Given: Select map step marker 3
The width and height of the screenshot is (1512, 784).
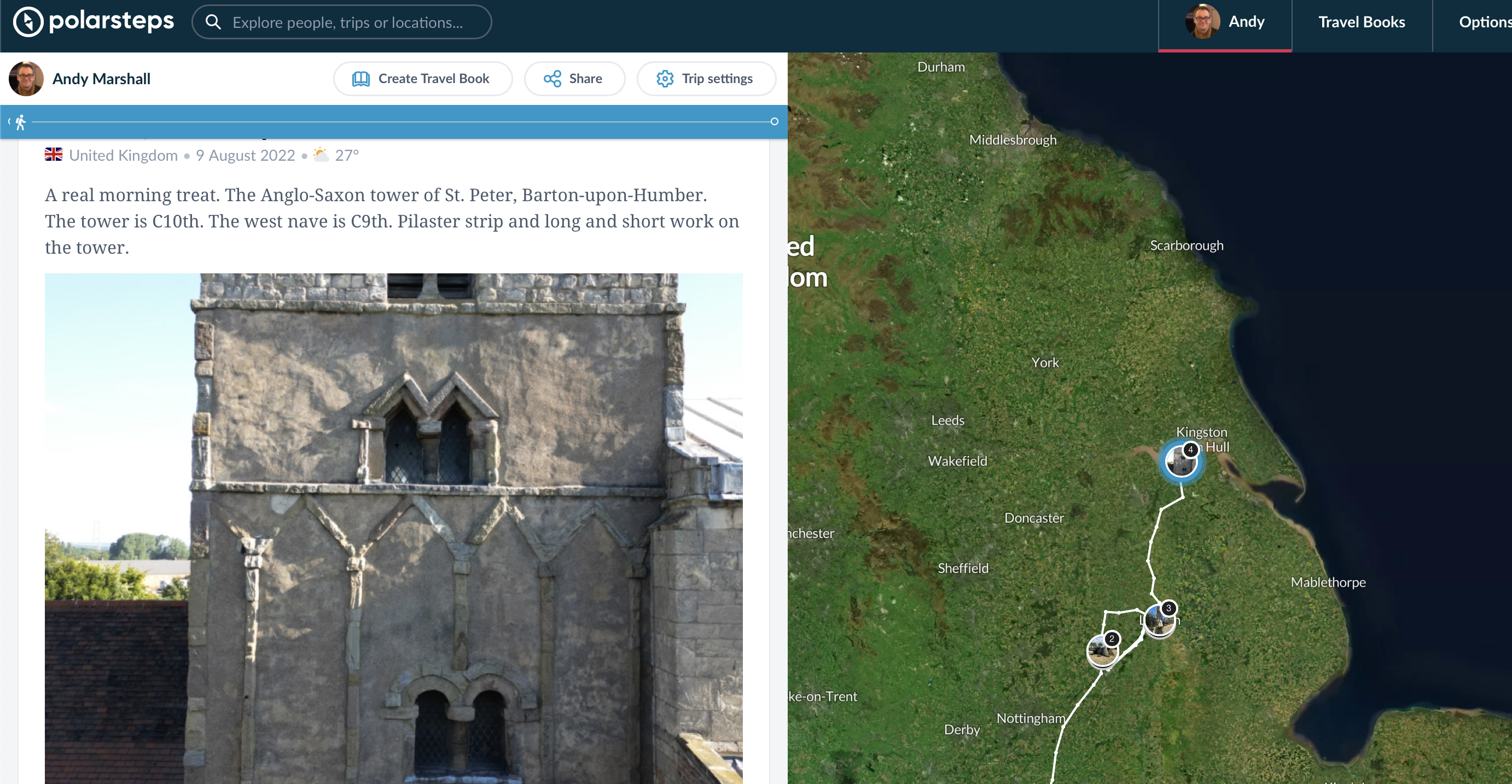Looking at the screenshot, I should click(1159, 621).
